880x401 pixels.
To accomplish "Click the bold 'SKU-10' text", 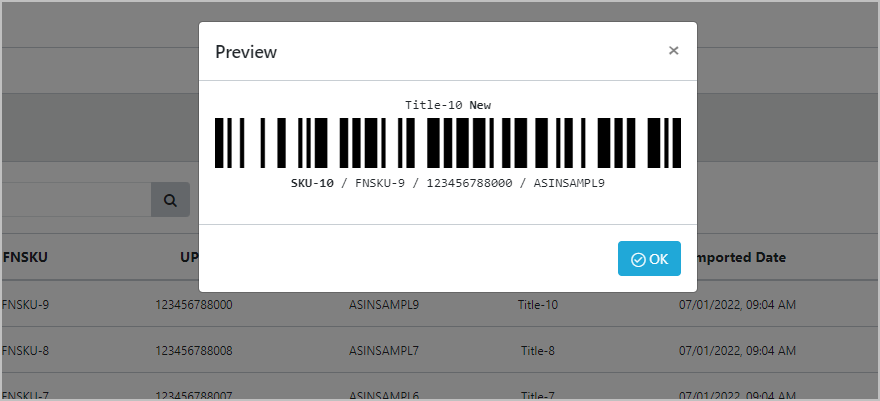I will point(312,183).
